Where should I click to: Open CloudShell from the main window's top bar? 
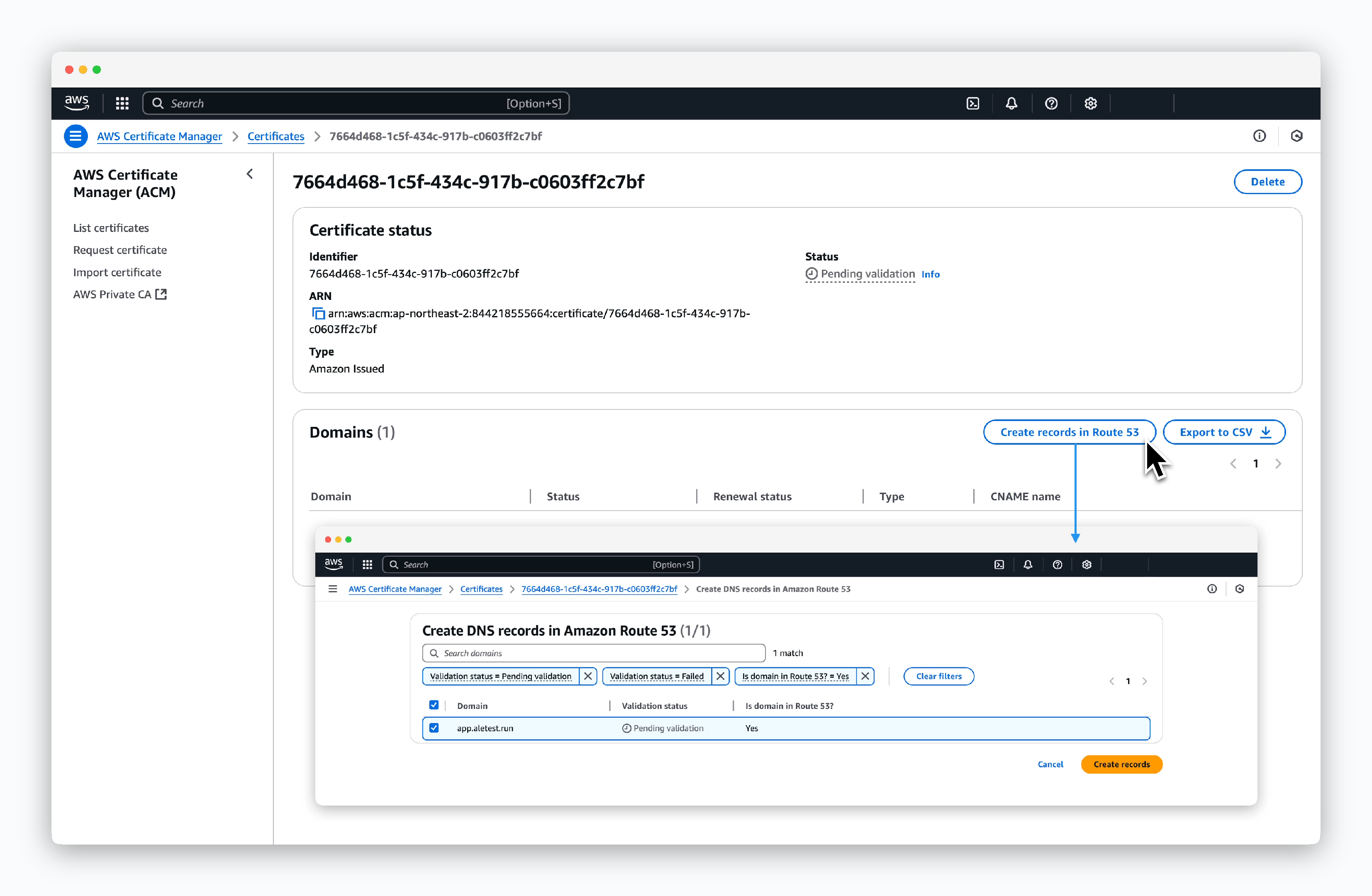pos(972,103)
